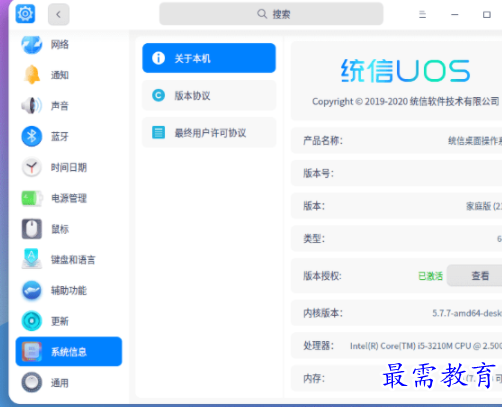Select the 通知 label in sidebar

(60, 75)
